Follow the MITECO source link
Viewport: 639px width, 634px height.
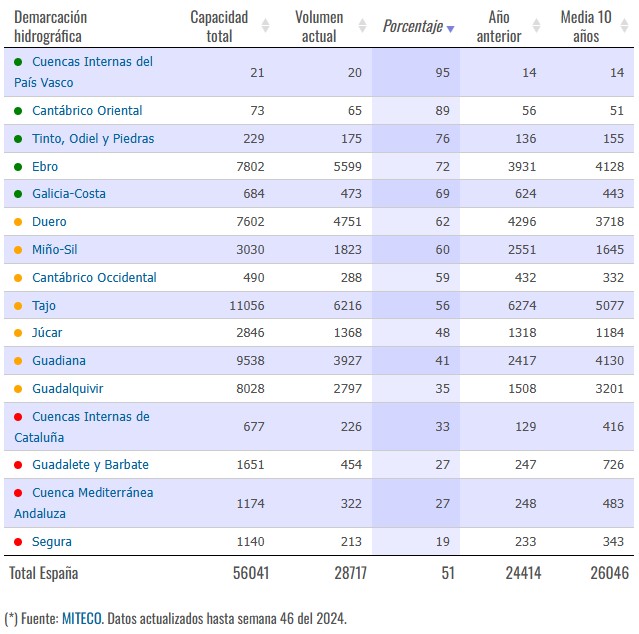(82, 619)
